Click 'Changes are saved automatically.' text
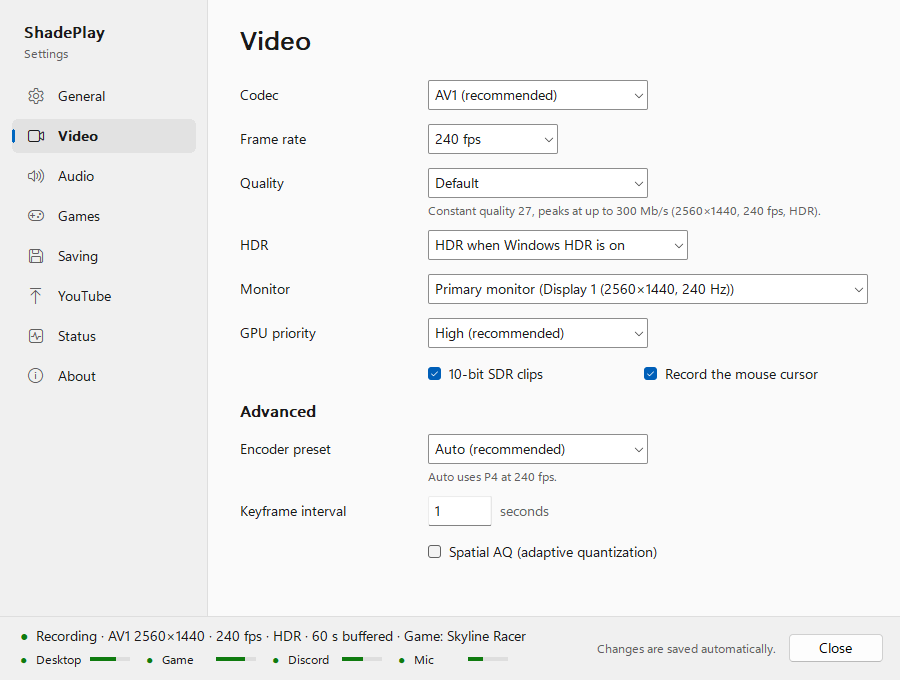The height and width of the screenshot is (680, 900). pos(686,648)
